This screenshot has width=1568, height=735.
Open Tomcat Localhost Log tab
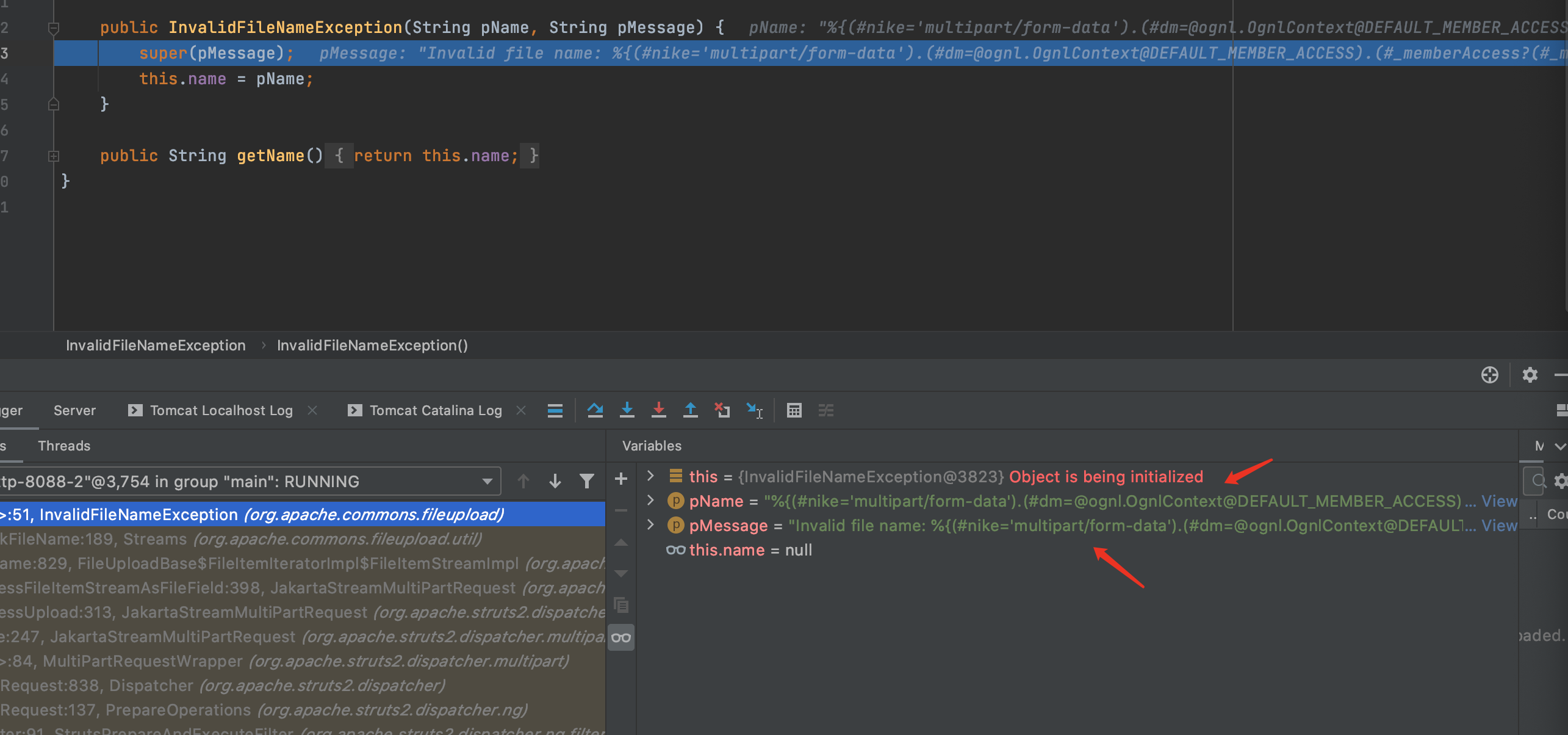[x=211, y=411]
